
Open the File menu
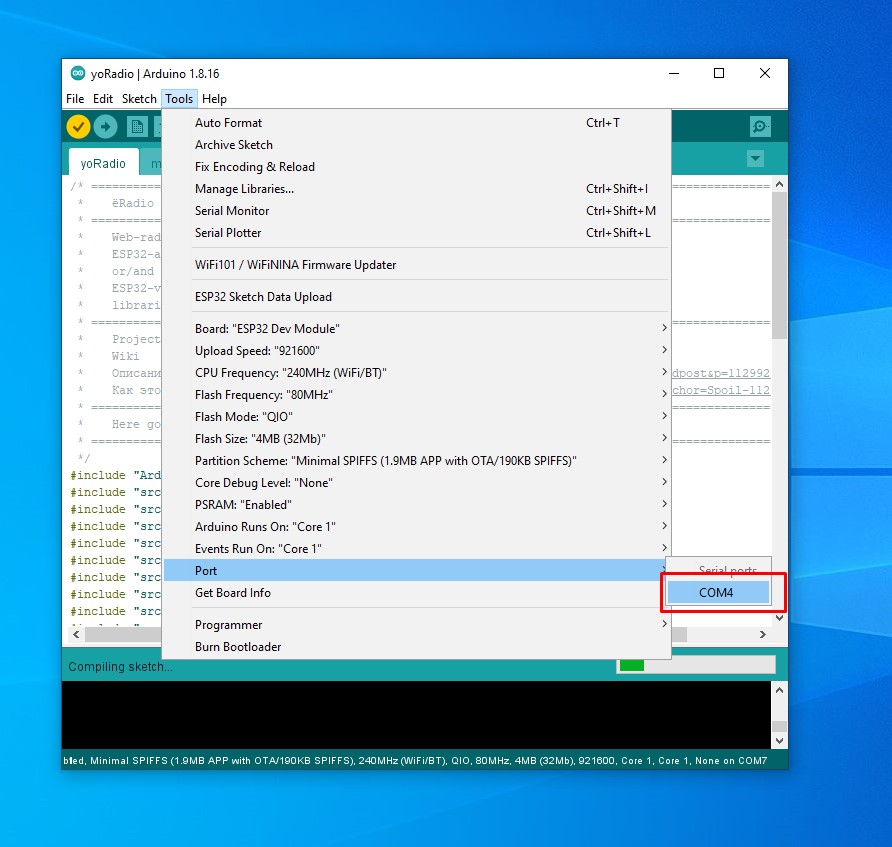point(75,99)
